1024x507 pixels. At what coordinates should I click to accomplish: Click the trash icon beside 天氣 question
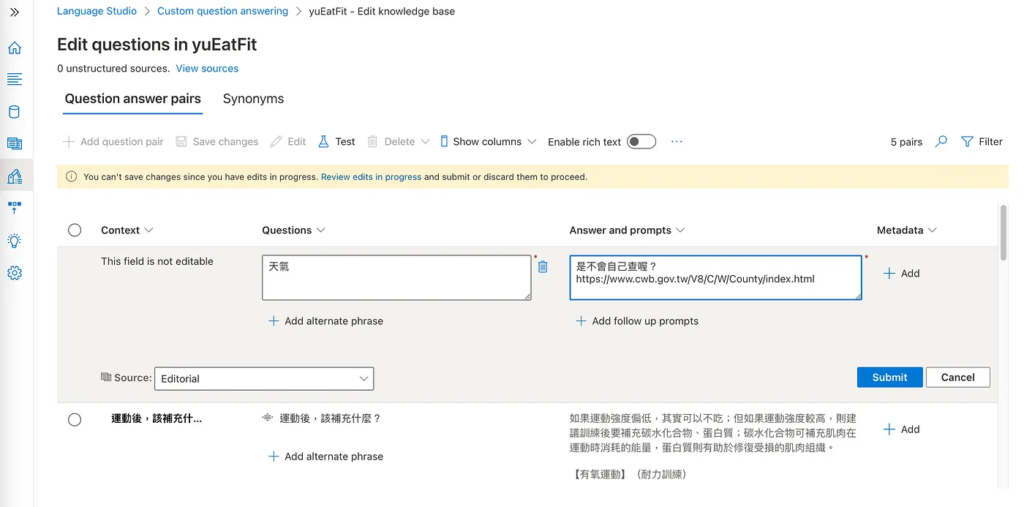point(543,267)
